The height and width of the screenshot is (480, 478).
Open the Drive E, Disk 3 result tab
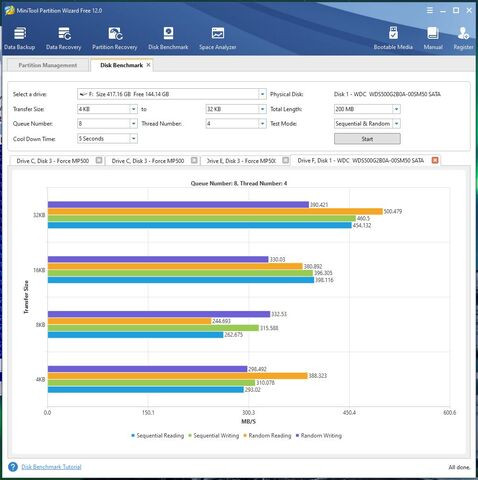242,161
